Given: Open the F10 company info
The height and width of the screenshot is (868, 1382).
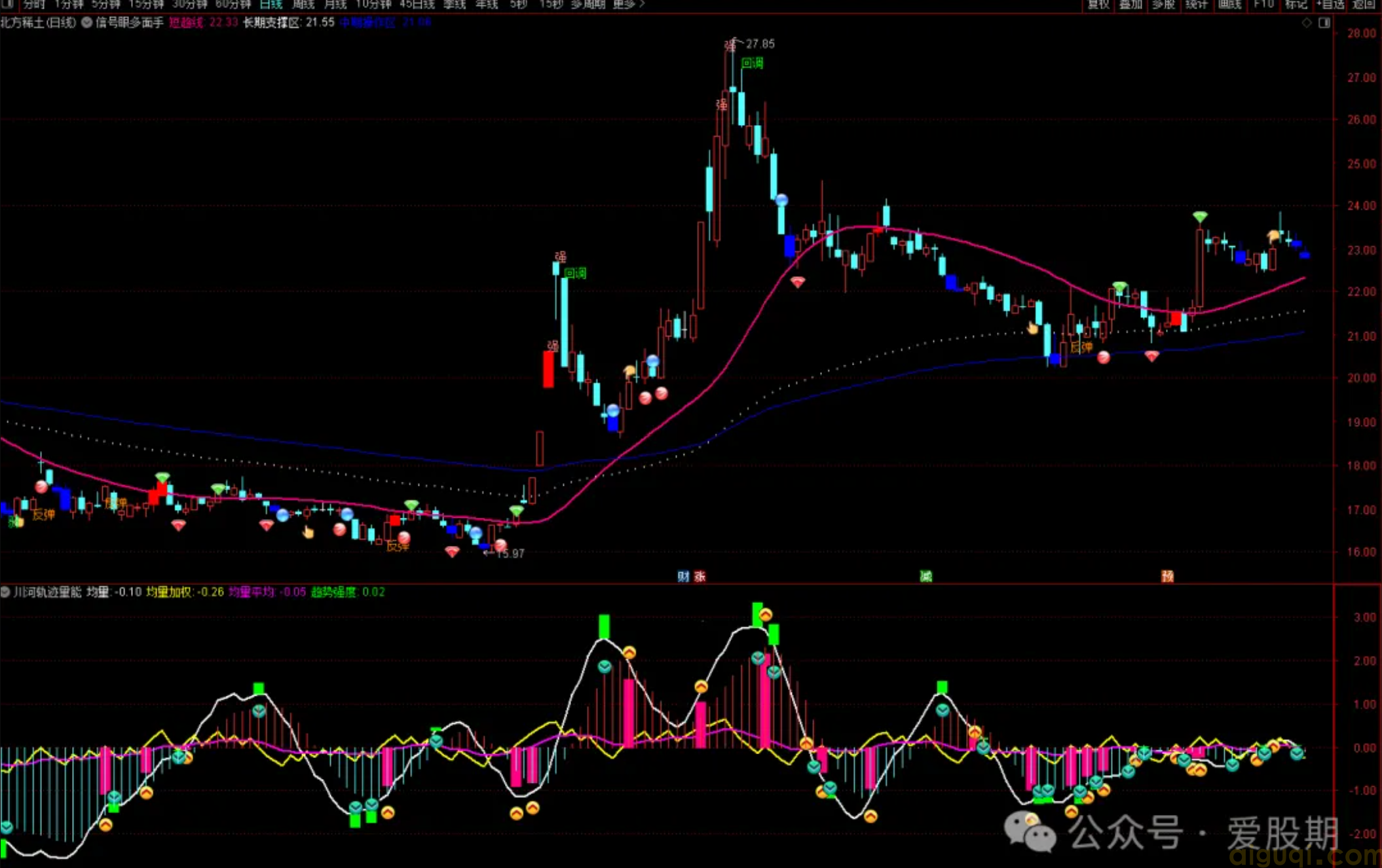Looking at the screenshot, I should click(x=1263, y=4).
